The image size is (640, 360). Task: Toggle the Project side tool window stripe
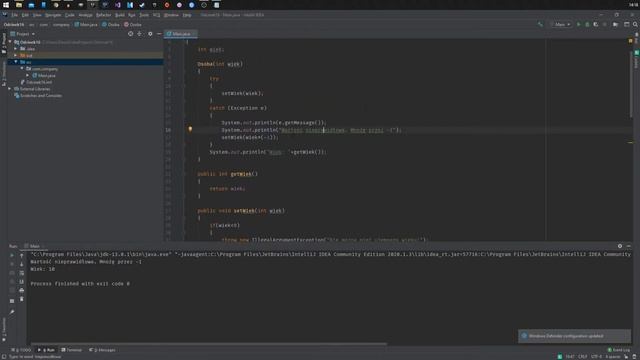pos(4,43)
